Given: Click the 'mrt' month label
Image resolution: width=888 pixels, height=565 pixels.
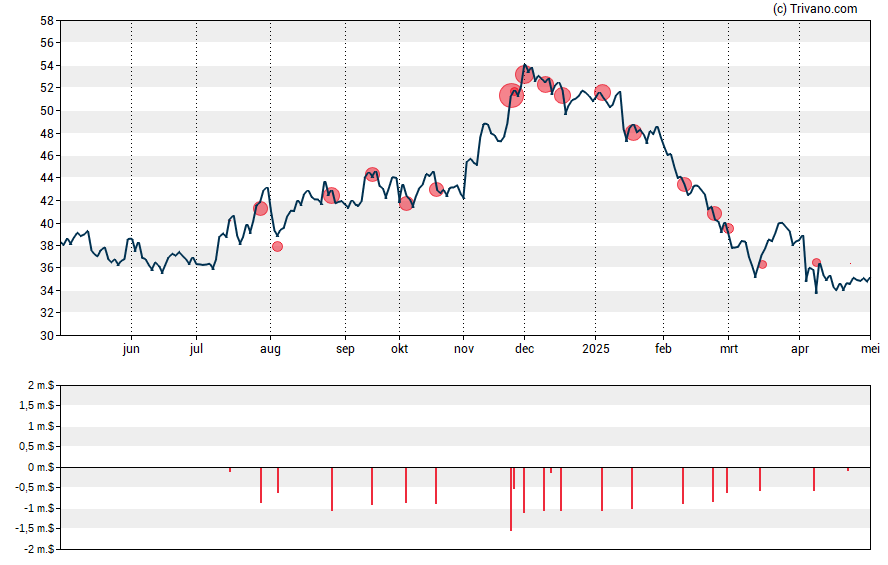Looking at the screenshot, I should 729,349.
